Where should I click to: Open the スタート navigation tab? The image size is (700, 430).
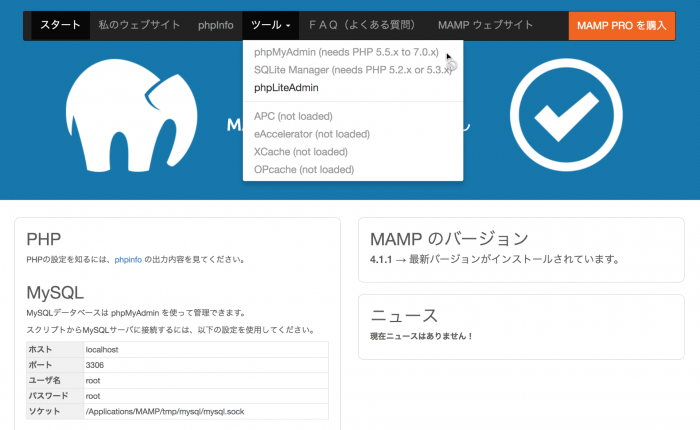pyautogui.click(x=60, y=25)
